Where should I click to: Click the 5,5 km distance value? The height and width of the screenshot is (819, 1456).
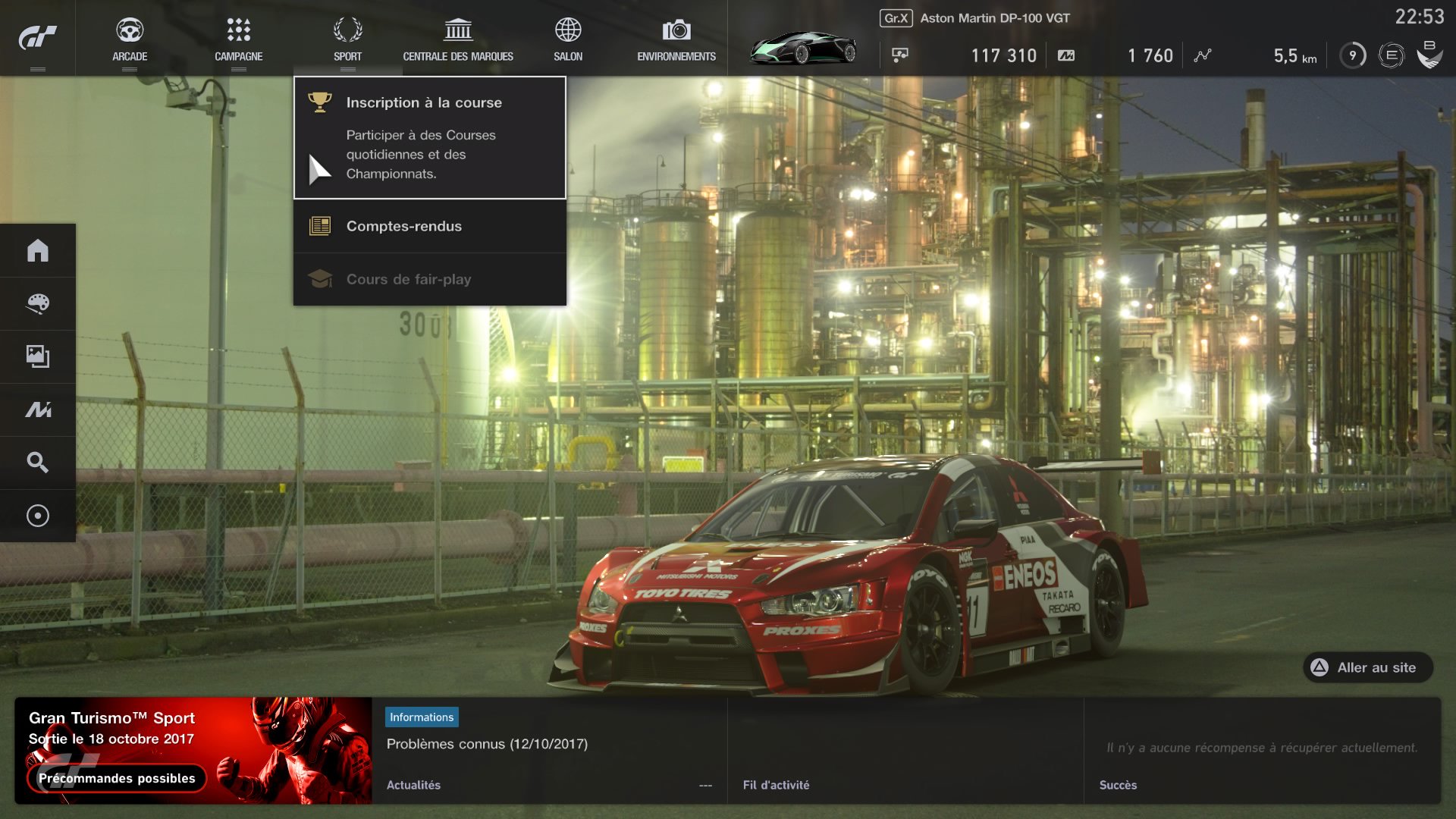(1294, 55)
